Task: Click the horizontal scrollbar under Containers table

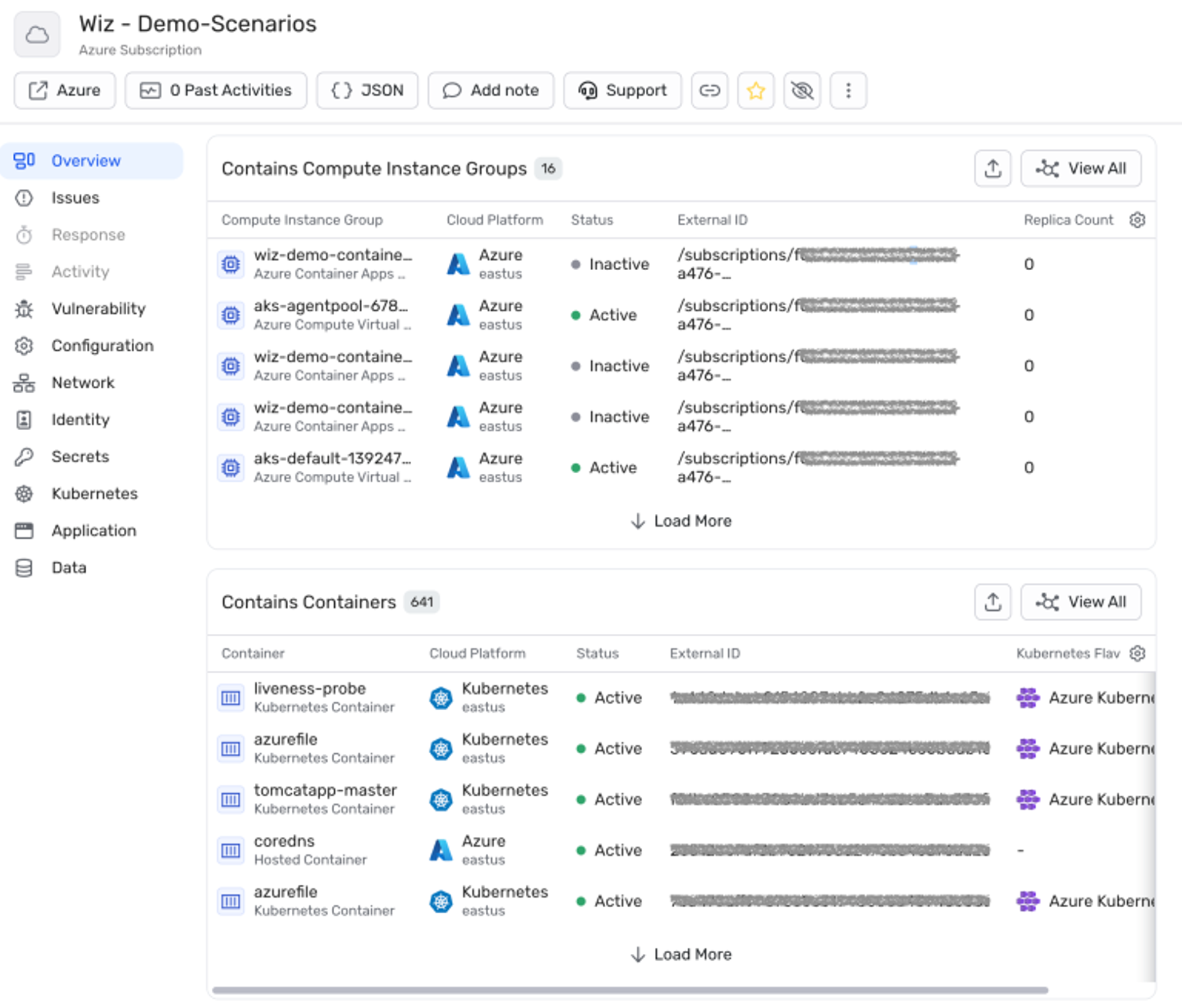Action: coord(630,990)
